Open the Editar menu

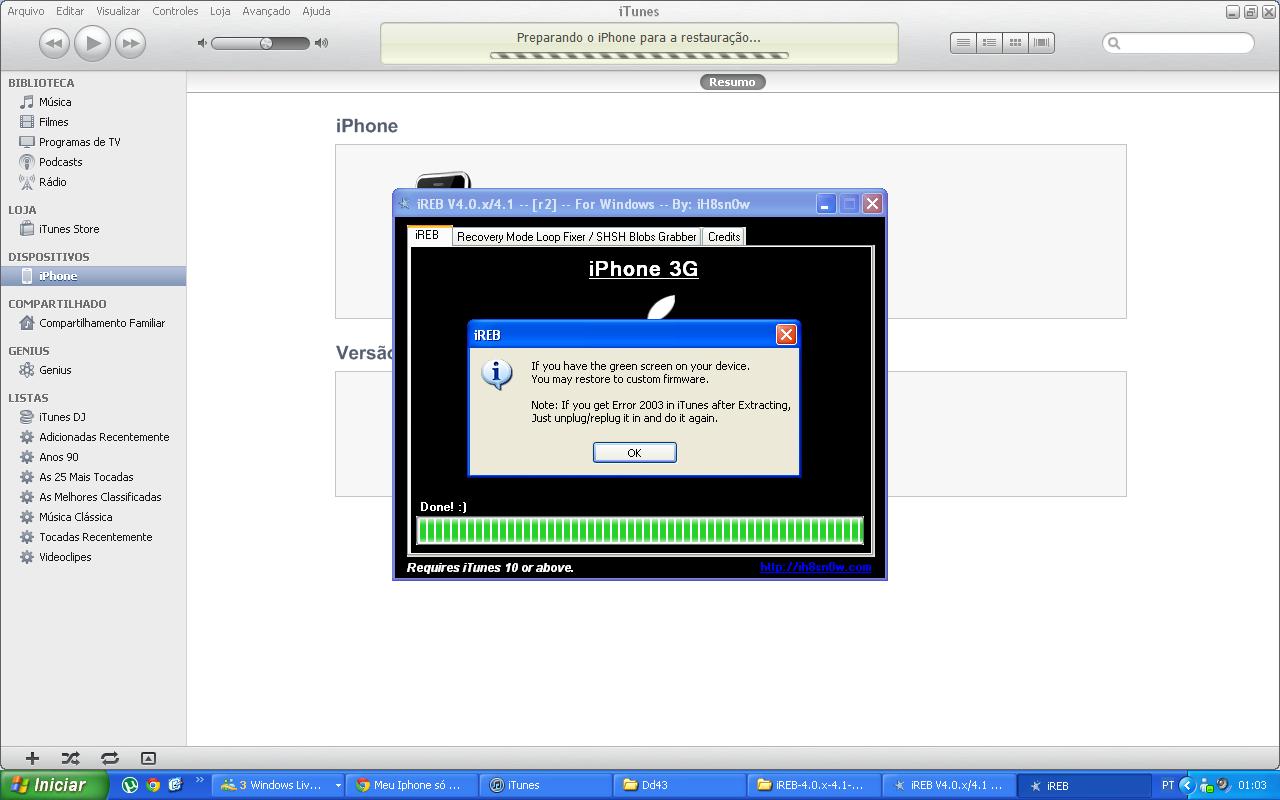70,11
